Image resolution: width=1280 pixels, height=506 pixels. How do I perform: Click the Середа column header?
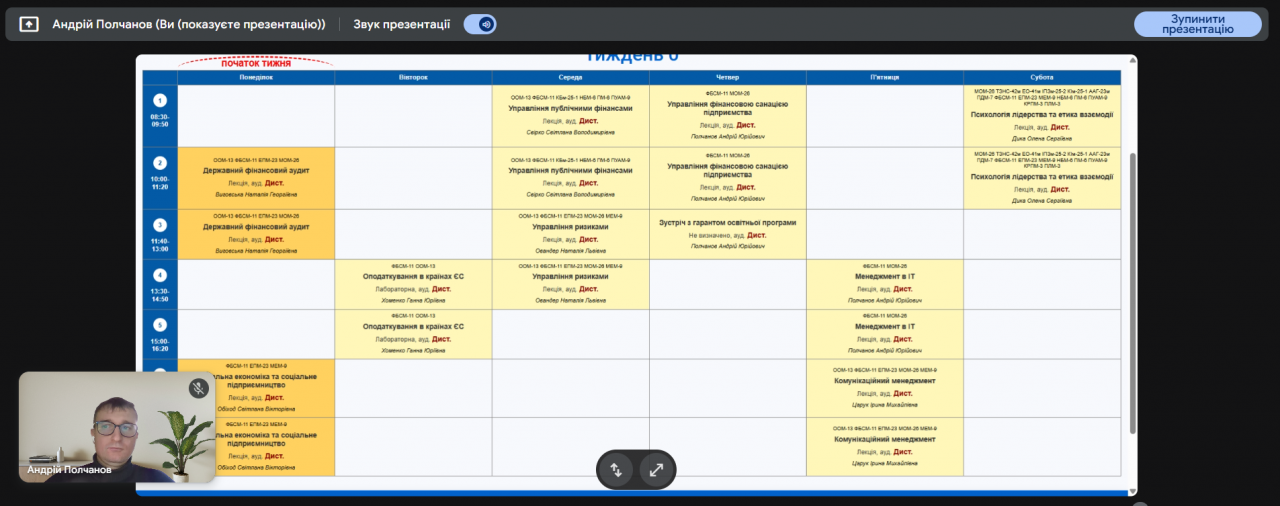pos(570,77)
